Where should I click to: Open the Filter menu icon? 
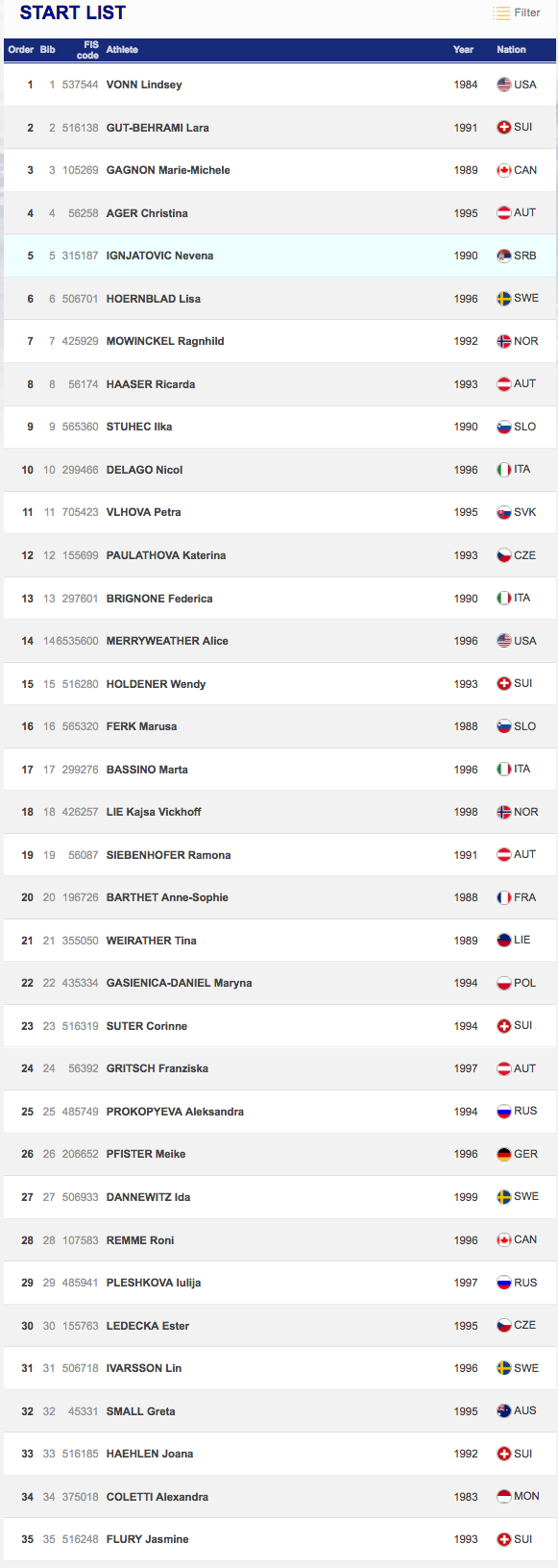(501, 12)
